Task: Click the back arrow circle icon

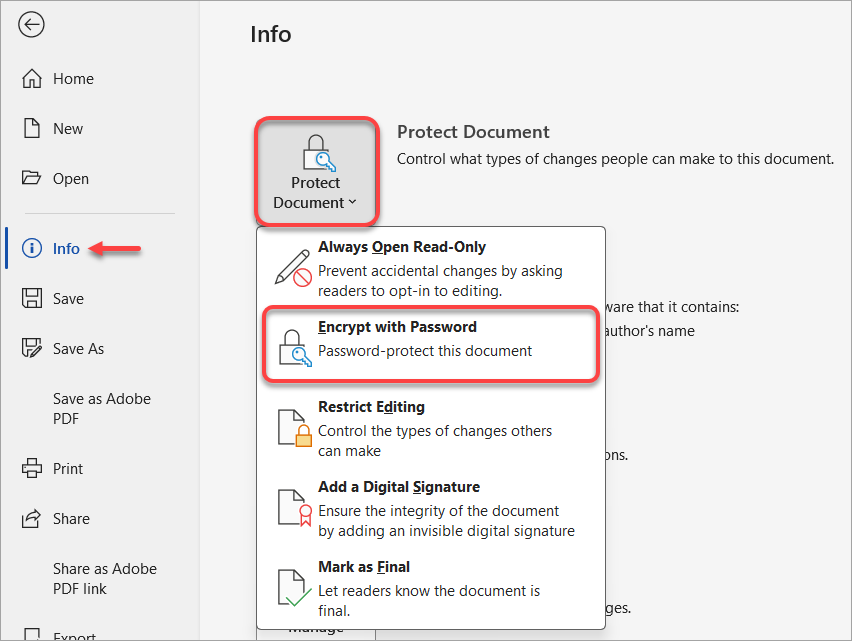Action: (x=32, y=25)
